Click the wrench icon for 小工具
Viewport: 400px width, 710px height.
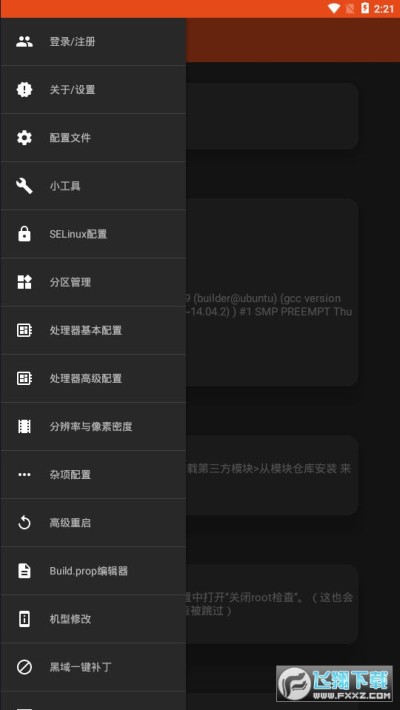(x=24, y=186)
